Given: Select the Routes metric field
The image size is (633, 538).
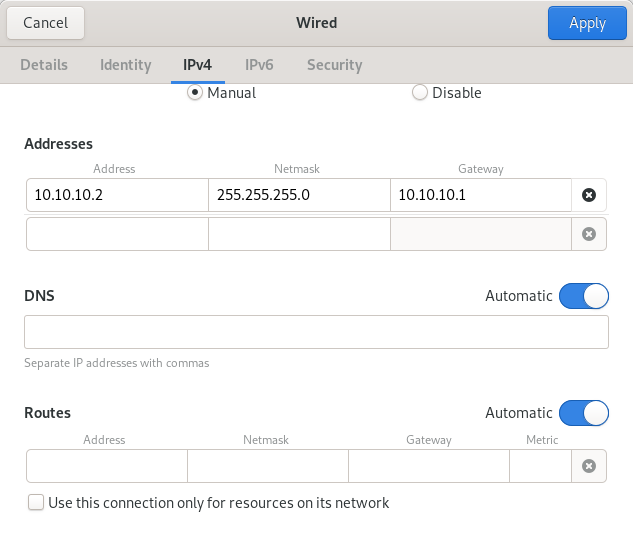Looking at the screenshot, I should pos(541,466).
